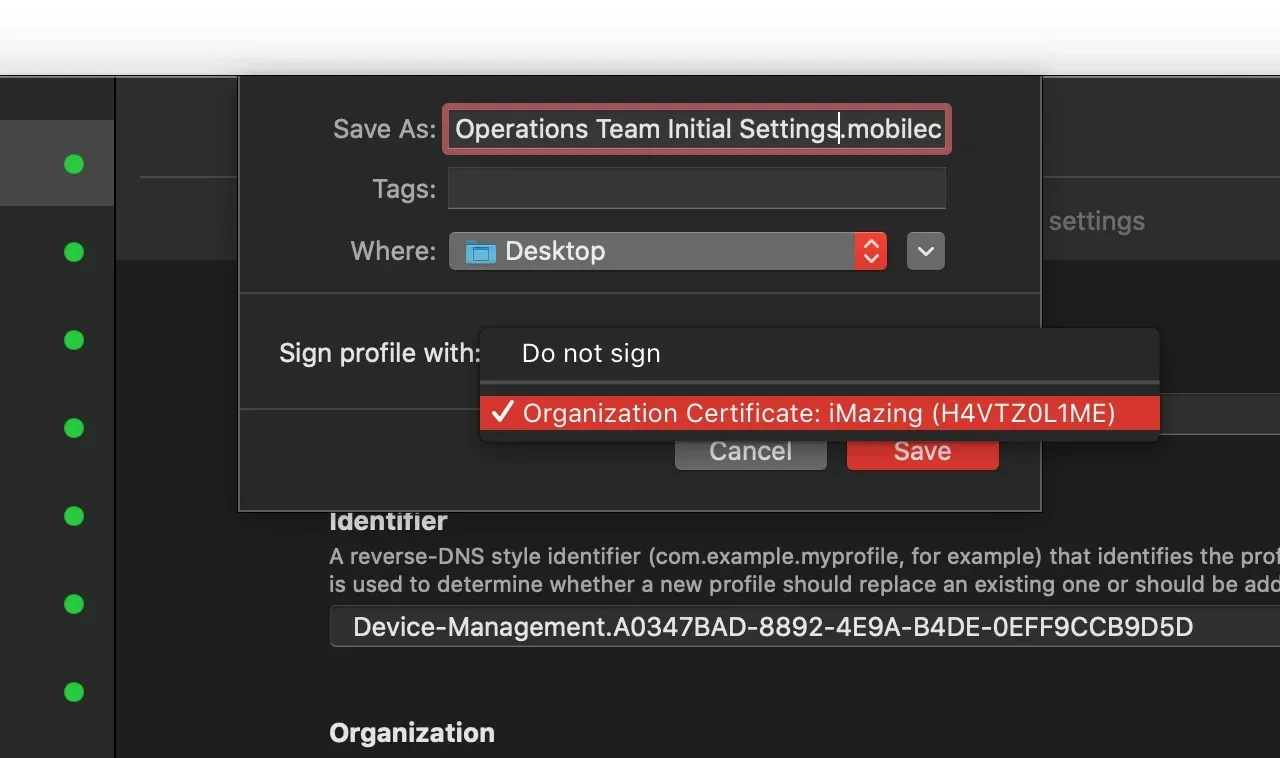Screen dimensions: 1280x758
Task: Click the red stepper arrows on the Where selector
Action: click(869, 251)
